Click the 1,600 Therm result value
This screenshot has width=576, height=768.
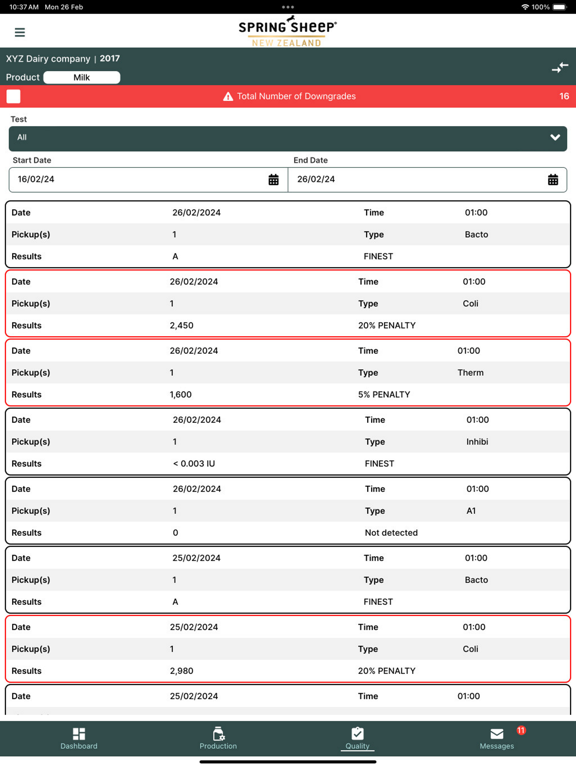pos(181,395)
